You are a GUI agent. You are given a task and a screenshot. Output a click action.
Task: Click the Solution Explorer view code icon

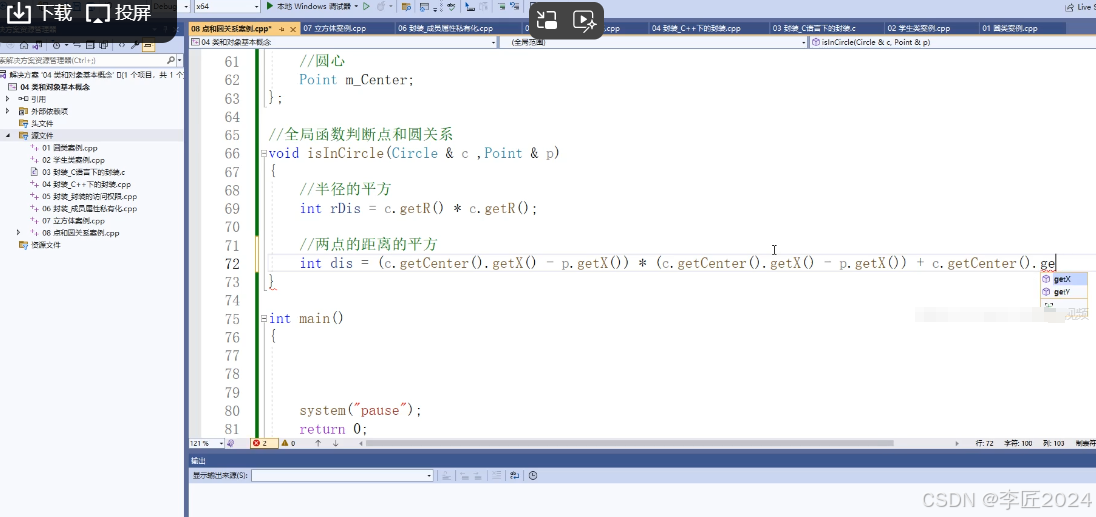coord(120,46)
